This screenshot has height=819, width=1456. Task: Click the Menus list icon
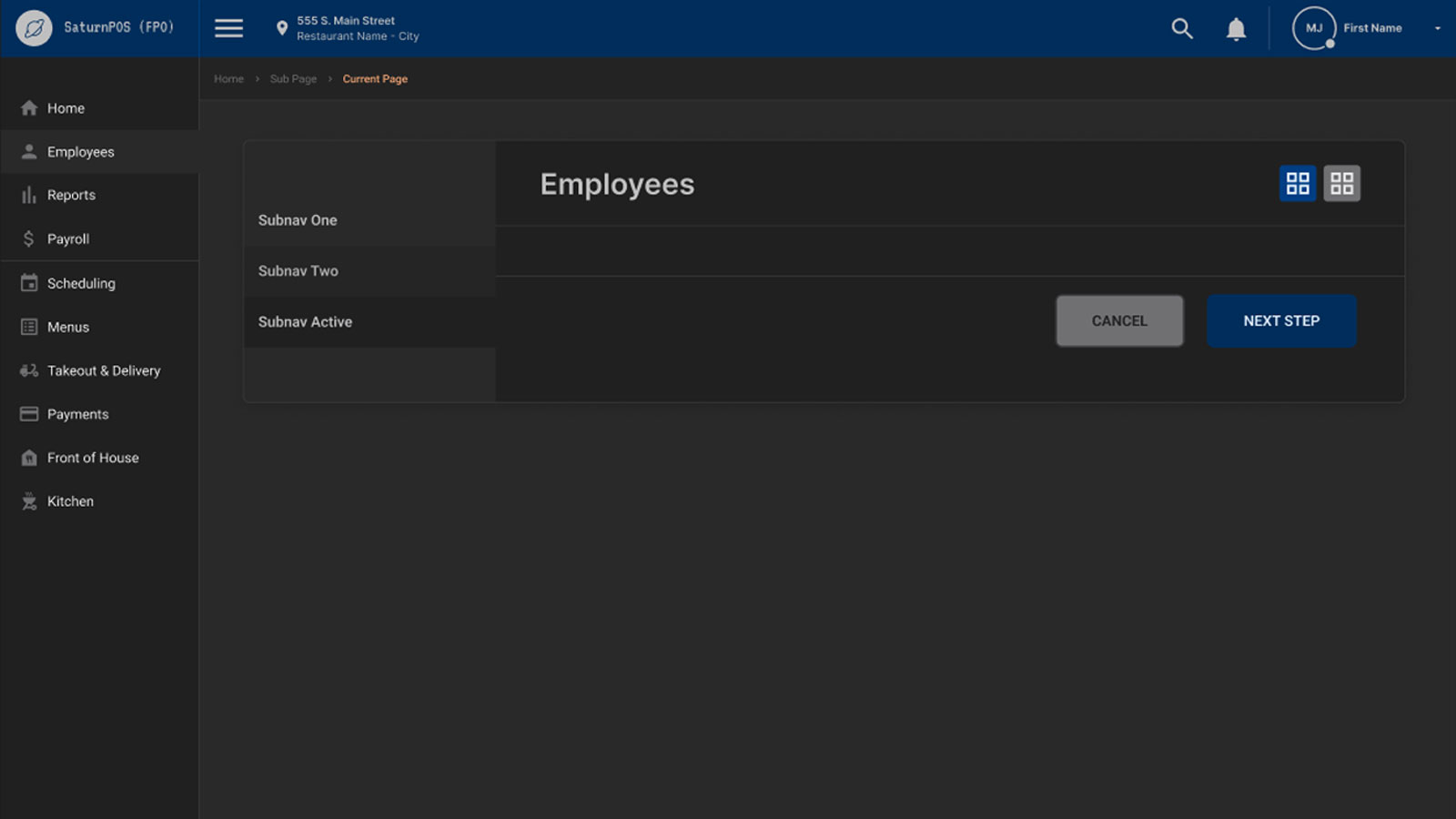29,327
